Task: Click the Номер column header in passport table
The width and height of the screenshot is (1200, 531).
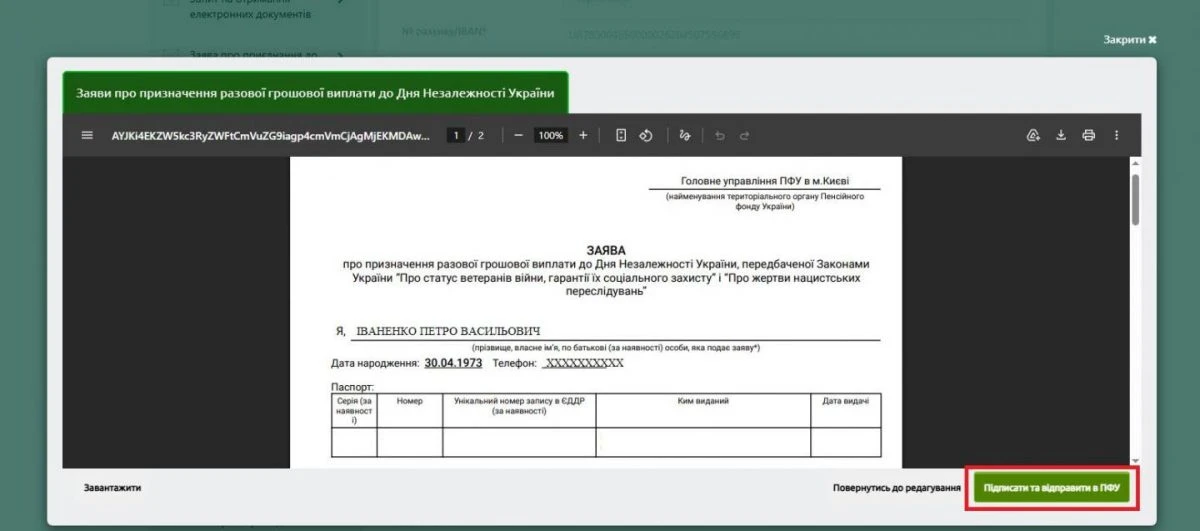Action: point(409,401)
